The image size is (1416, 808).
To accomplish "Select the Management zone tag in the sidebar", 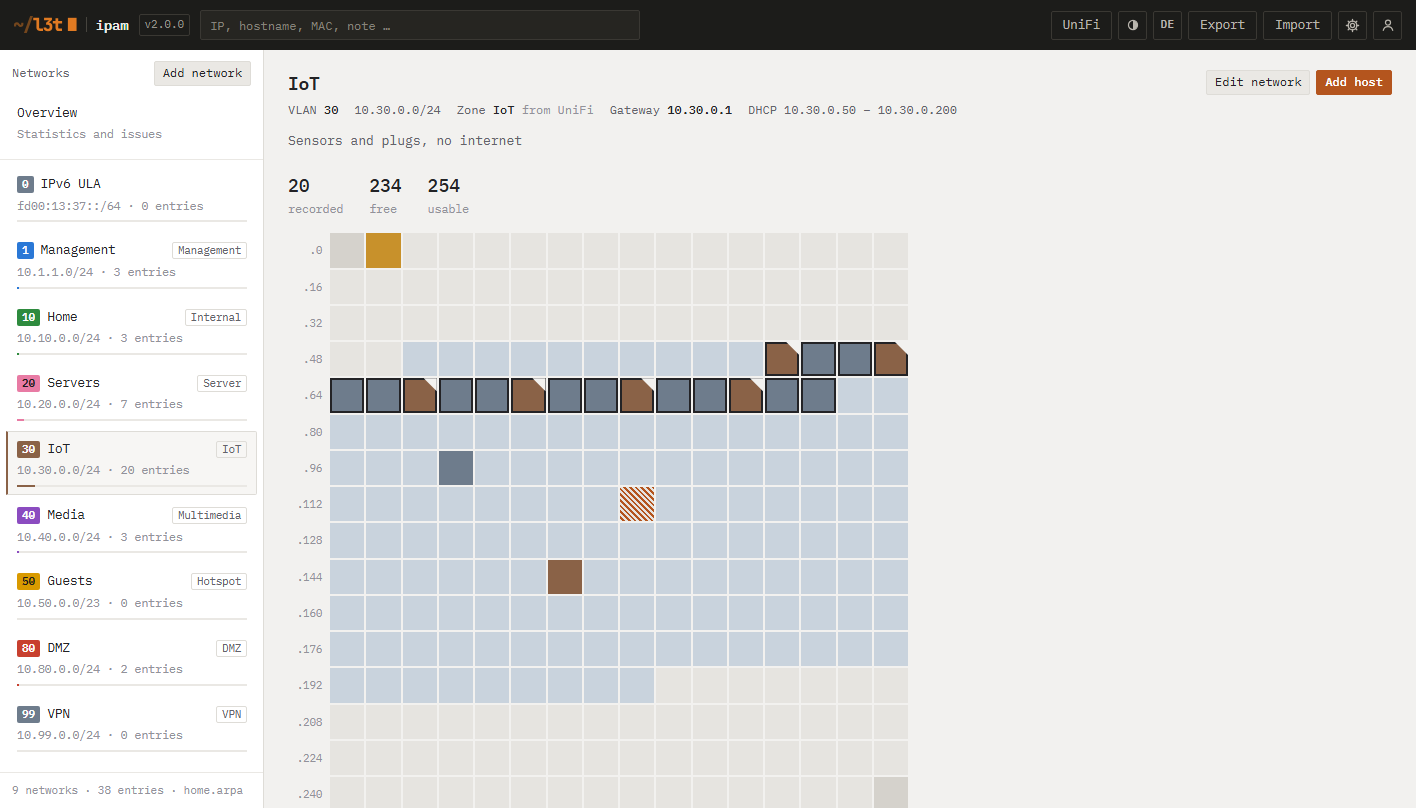I will click(209, 251).
